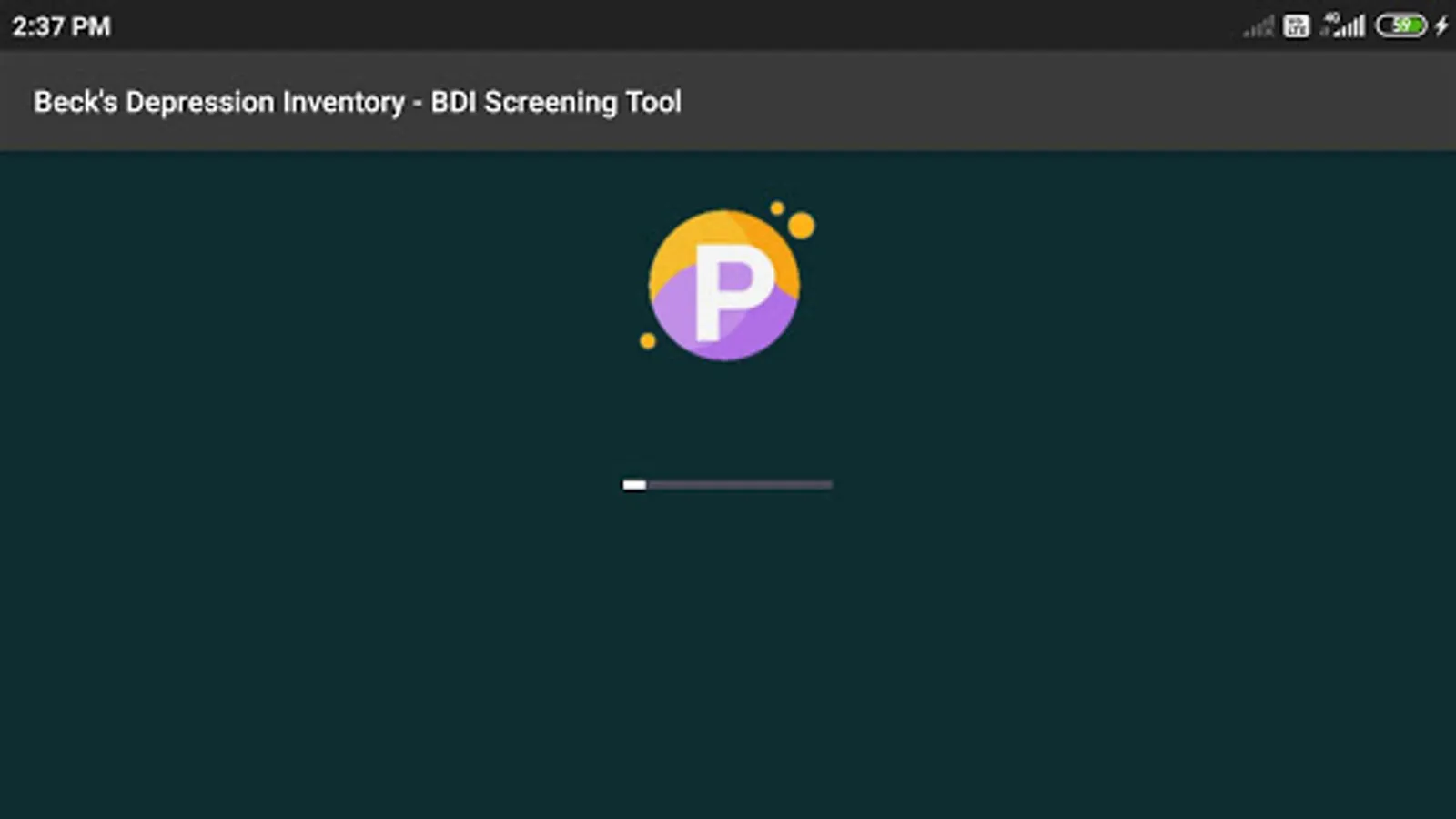Select the Beck's Depression Inventory title text

point(358,102)
